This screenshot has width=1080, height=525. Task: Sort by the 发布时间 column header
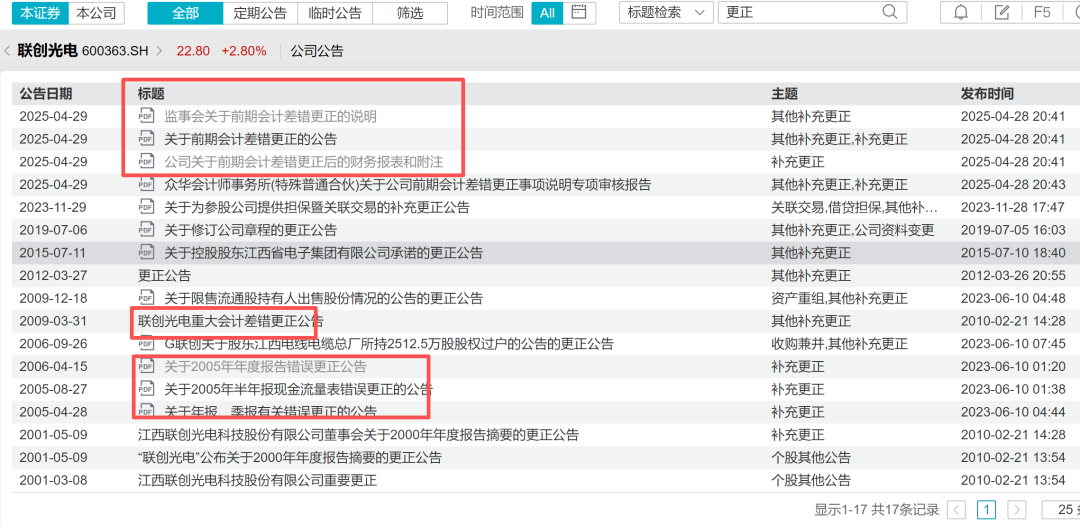pos(987,94)
